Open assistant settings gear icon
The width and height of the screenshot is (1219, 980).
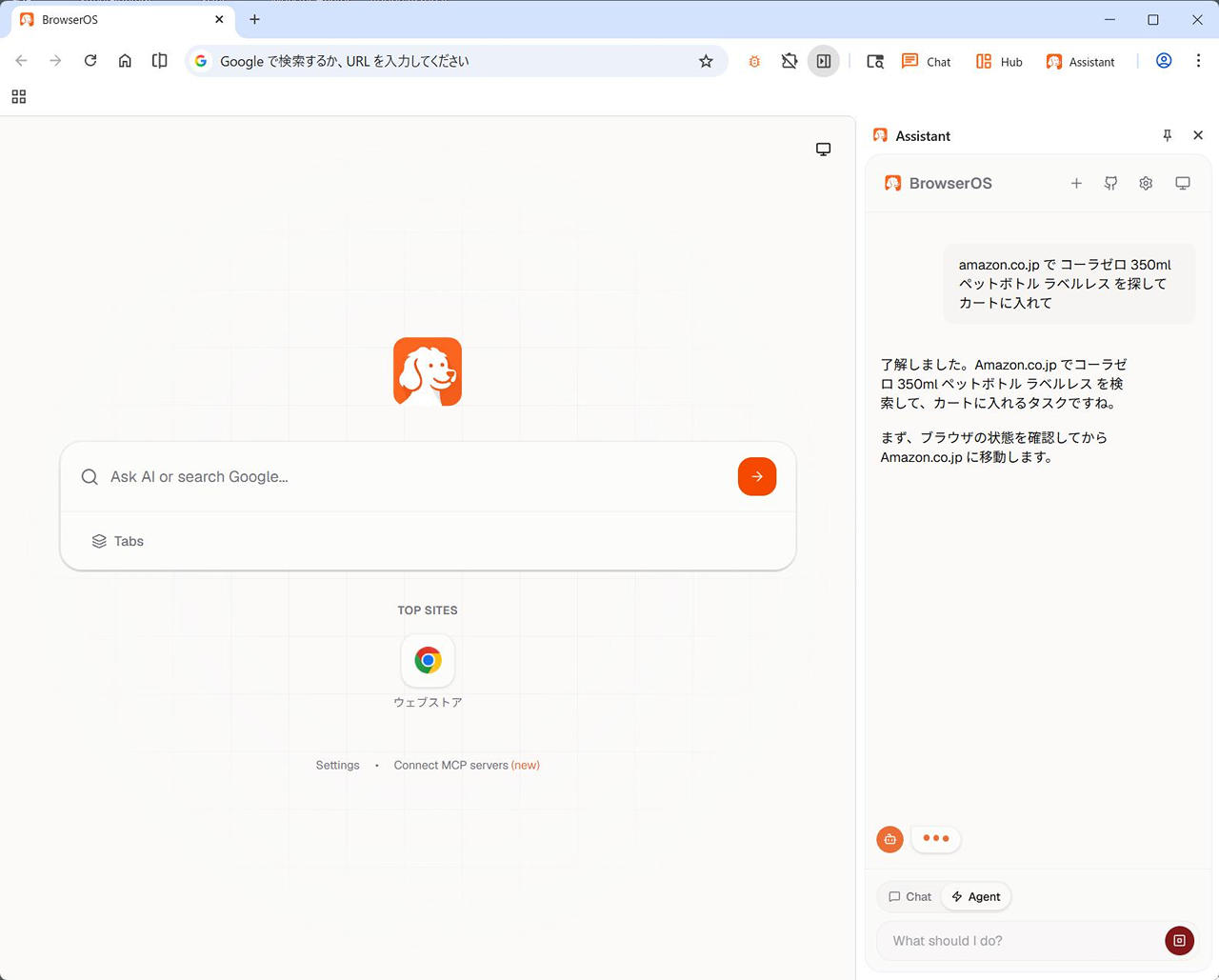coord(1146,183)
